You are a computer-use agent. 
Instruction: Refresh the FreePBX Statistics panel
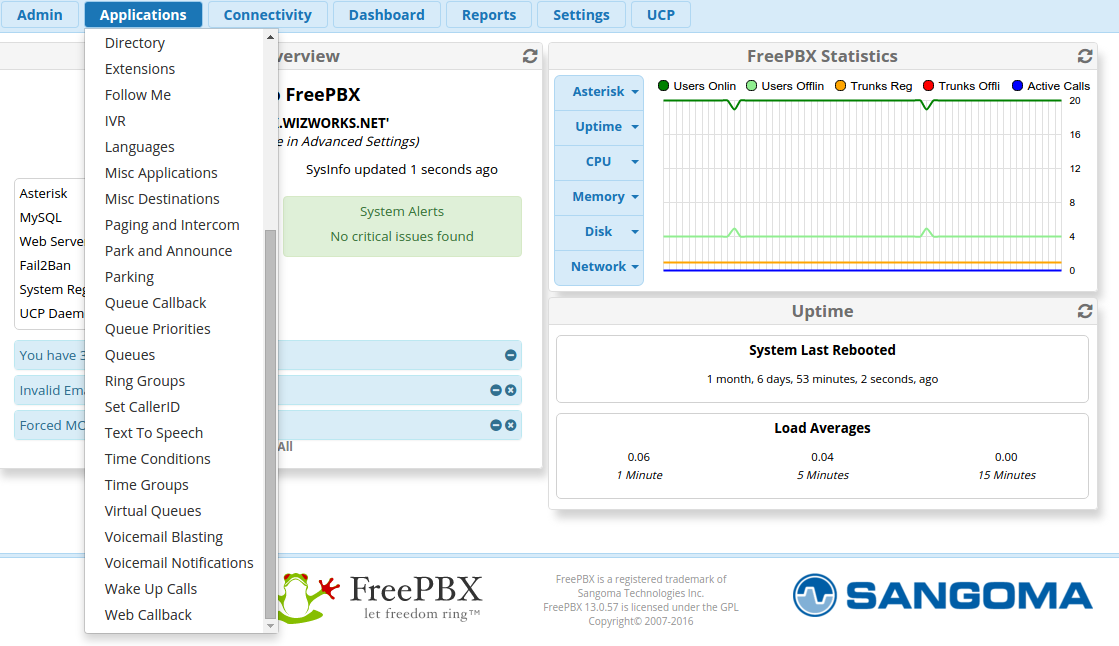[1085, 56]
